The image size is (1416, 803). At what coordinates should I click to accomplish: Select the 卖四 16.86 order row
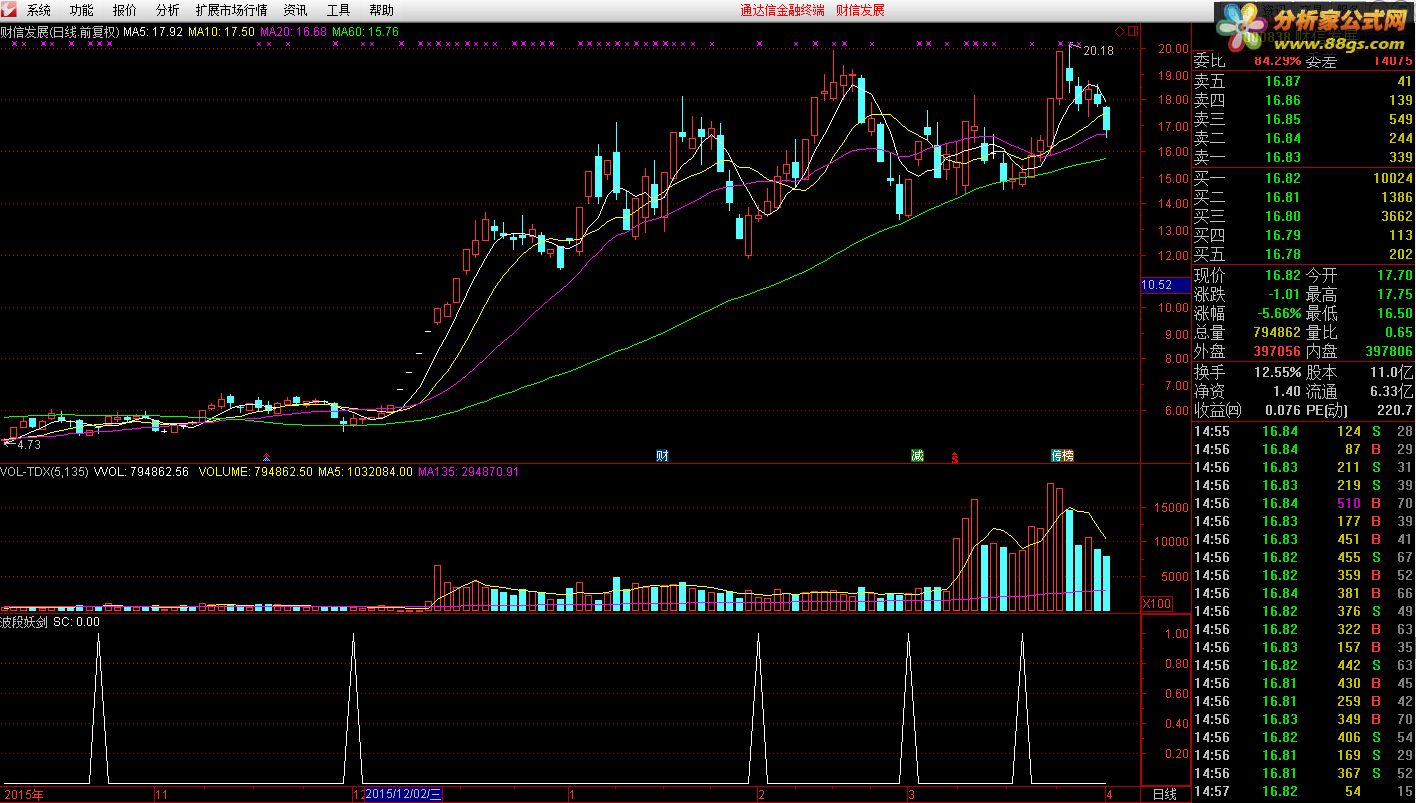click(x=1303, y=101)
